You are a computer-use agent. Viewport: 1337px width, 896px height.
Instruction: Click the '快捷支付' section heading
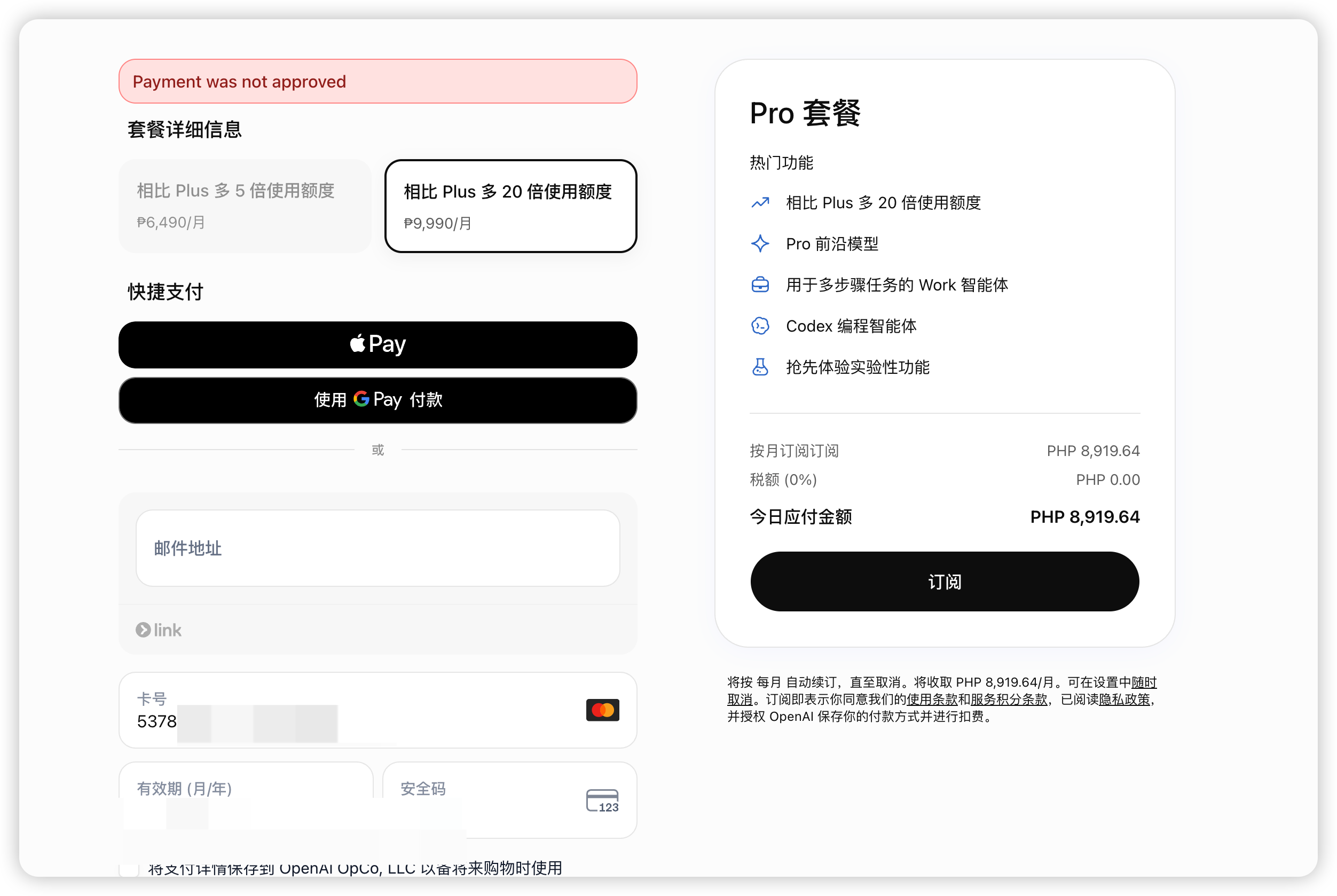[166, 292]
